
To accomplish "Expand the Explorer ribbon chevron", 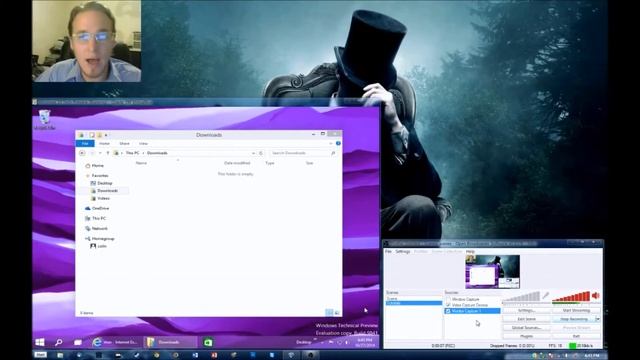I will (331, 143).
